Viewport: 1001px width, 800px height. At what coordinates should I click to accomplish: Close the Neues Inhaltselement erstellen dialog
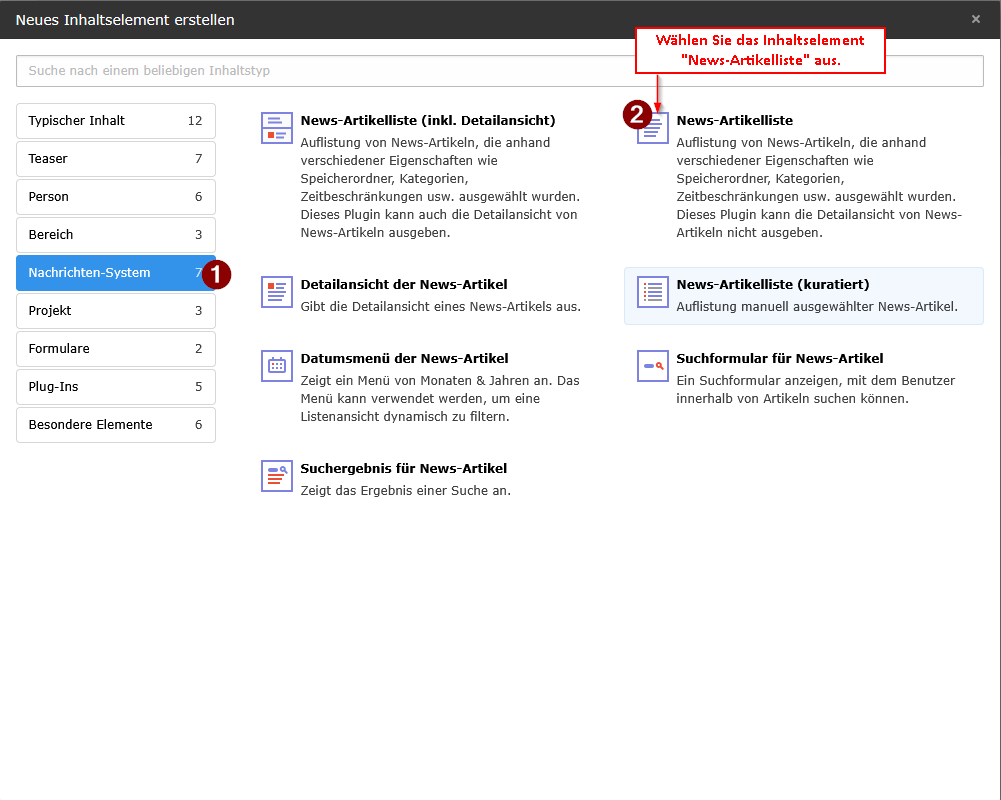(975, 18)
